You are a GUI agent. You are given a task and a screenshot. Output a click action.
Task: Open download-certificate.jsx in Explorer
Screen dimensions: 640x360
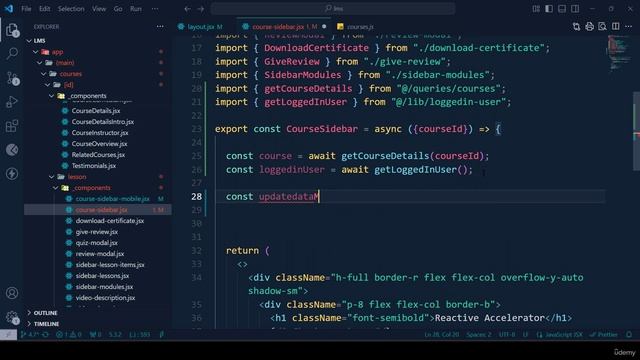point(110,221)
